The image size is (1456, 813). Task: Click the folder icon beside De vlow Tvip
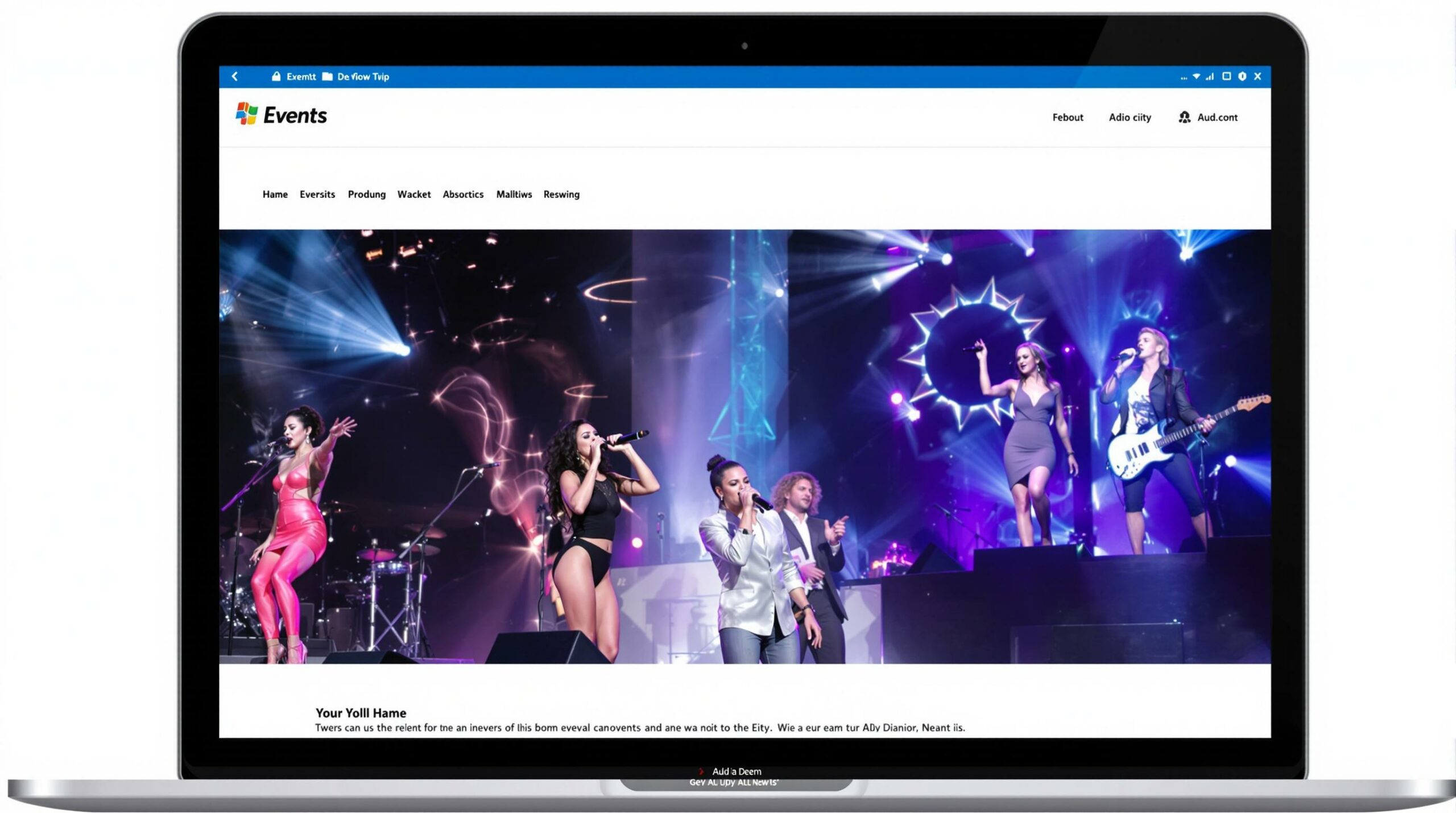click(x=327, y=76)
